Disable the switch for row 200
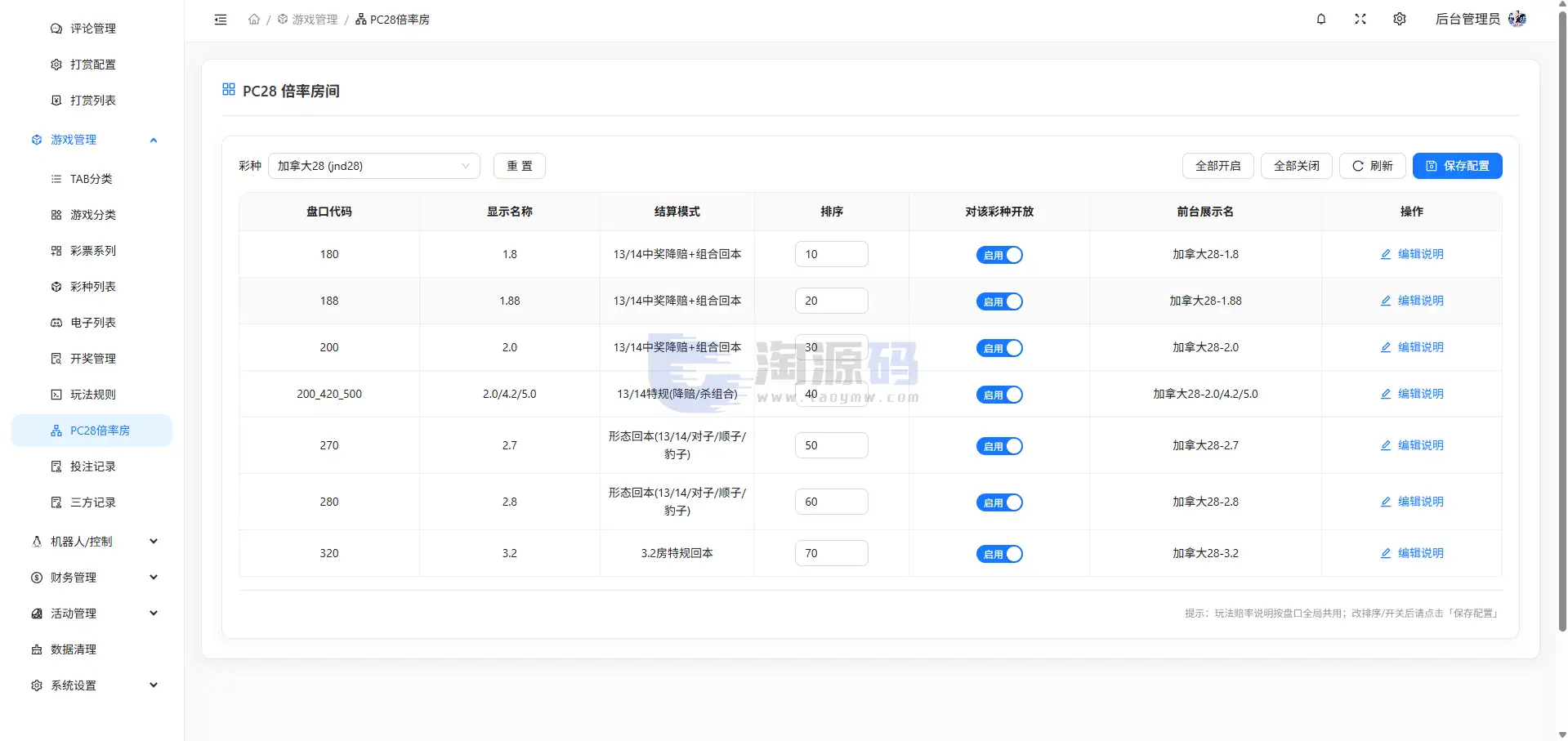This screenshot has width=1568, height=741. [x=999, y=348]
